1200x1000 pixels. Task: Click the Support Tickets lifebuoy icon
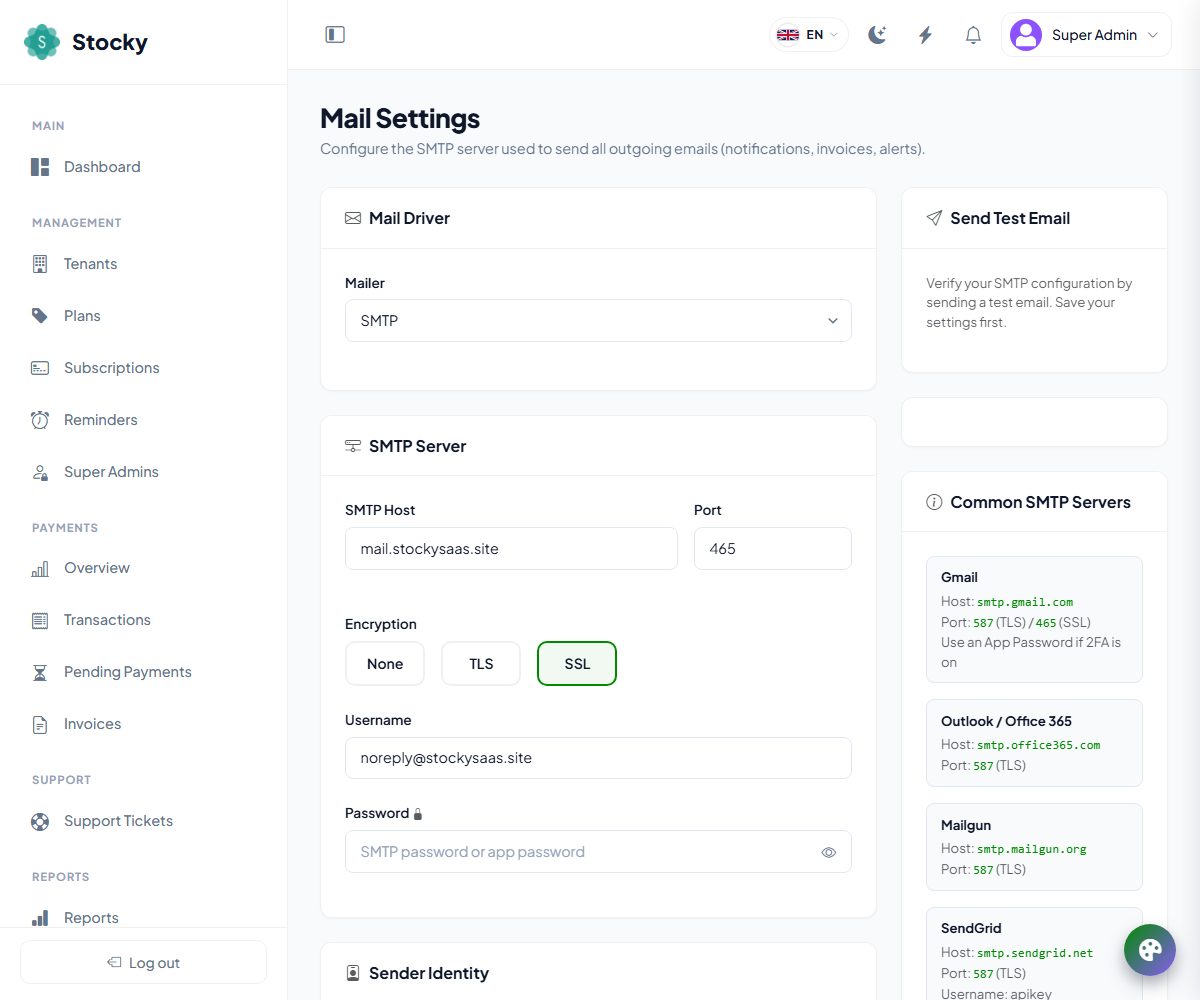(40, 821)
